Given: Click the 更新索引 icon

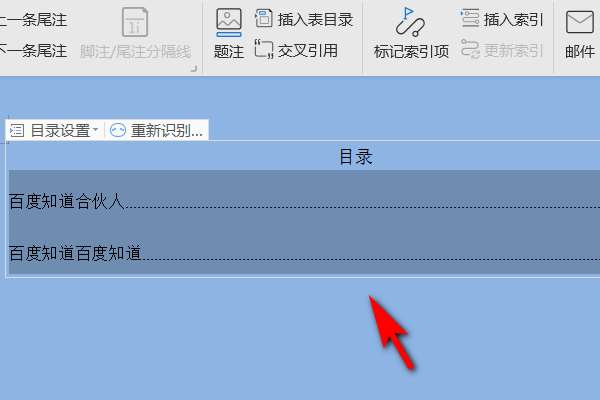Looking at the screenshot, I should coord(470,50).
